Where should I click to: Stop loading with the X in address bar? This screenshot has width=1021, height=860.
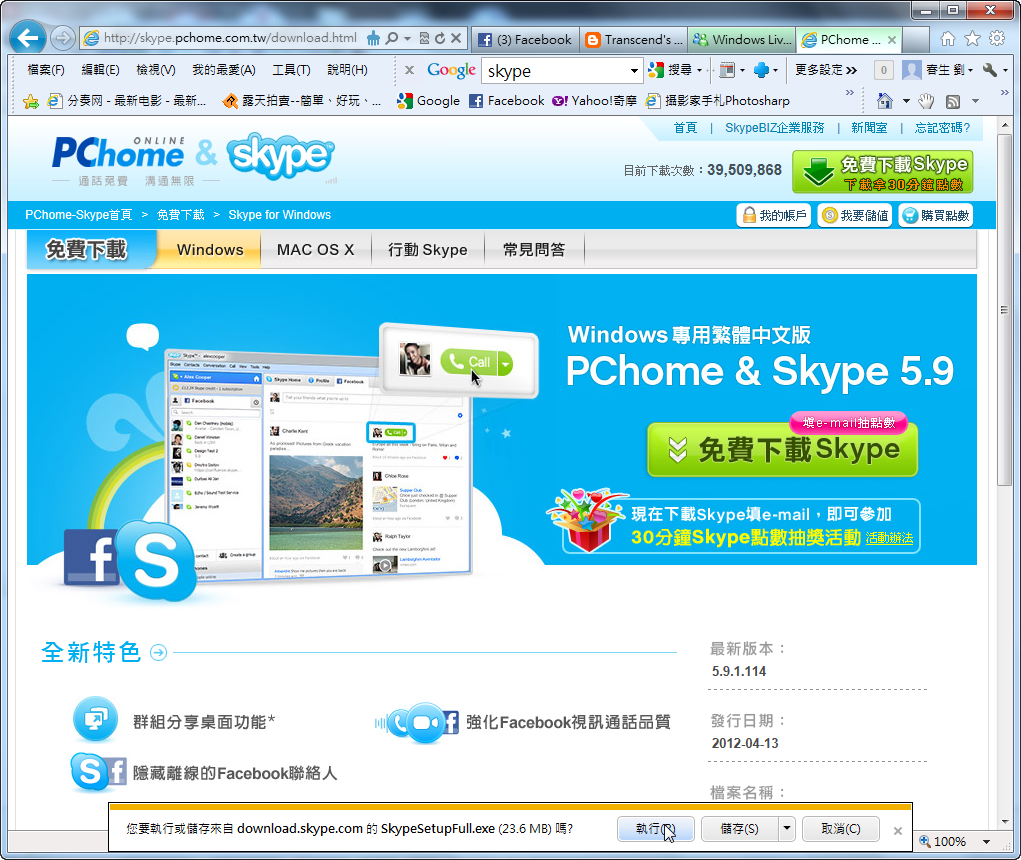pyautogui.click(x=456, y=38)
